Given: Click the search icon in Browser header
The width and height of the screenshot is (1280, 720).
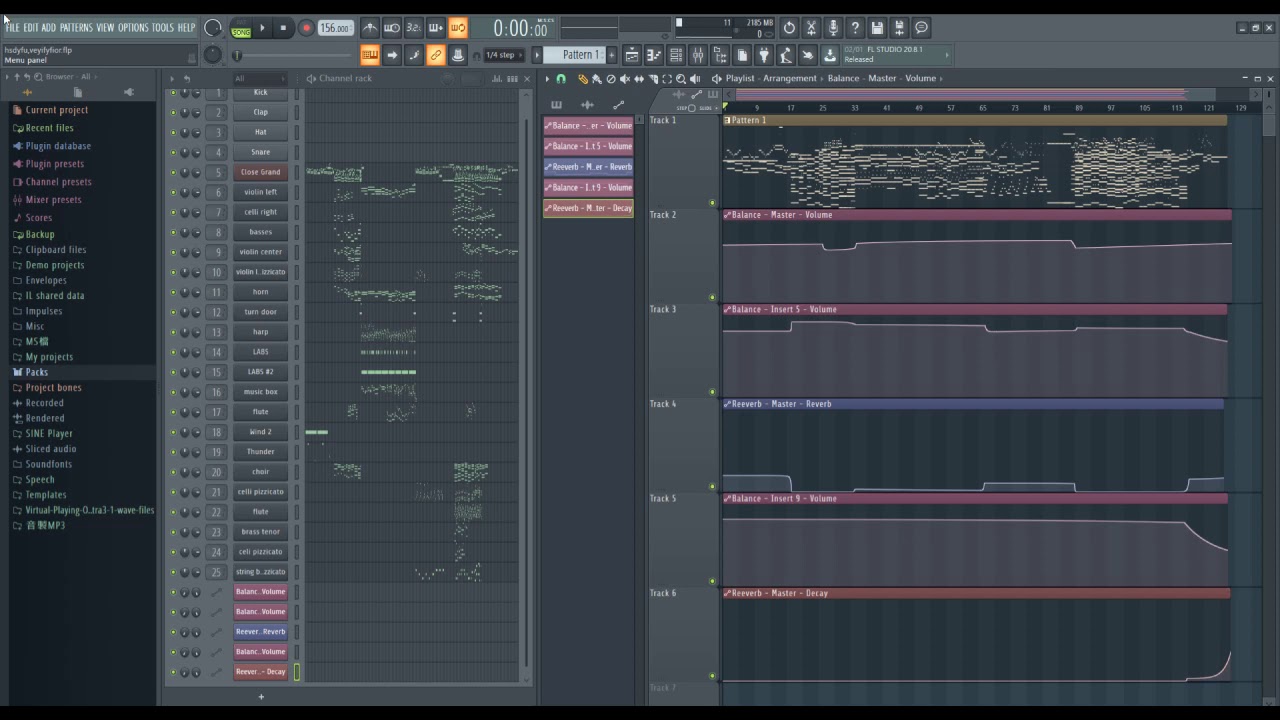Looking at the screenshot, I should point(38,77).
